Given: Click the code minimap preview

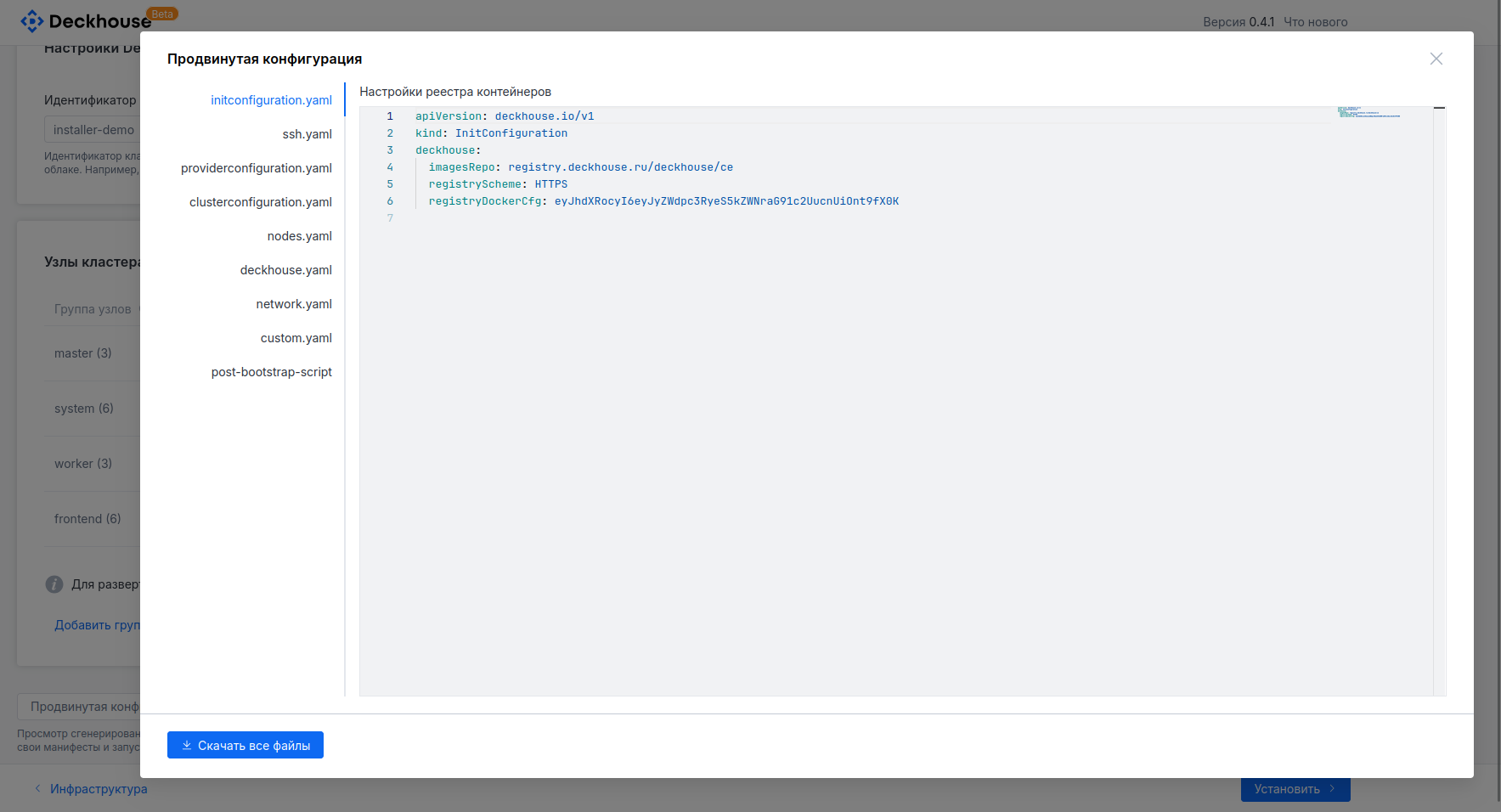Looking at the screenshot, I should click(x=1368, y=112).
